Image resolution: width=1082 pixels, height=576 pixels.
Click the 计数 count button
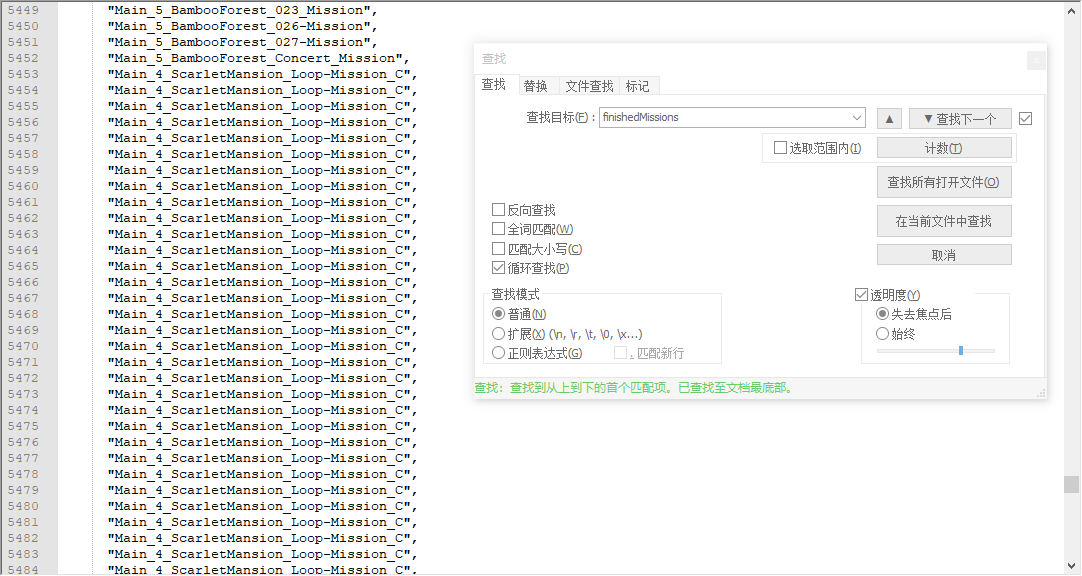[x=944, y=148]
